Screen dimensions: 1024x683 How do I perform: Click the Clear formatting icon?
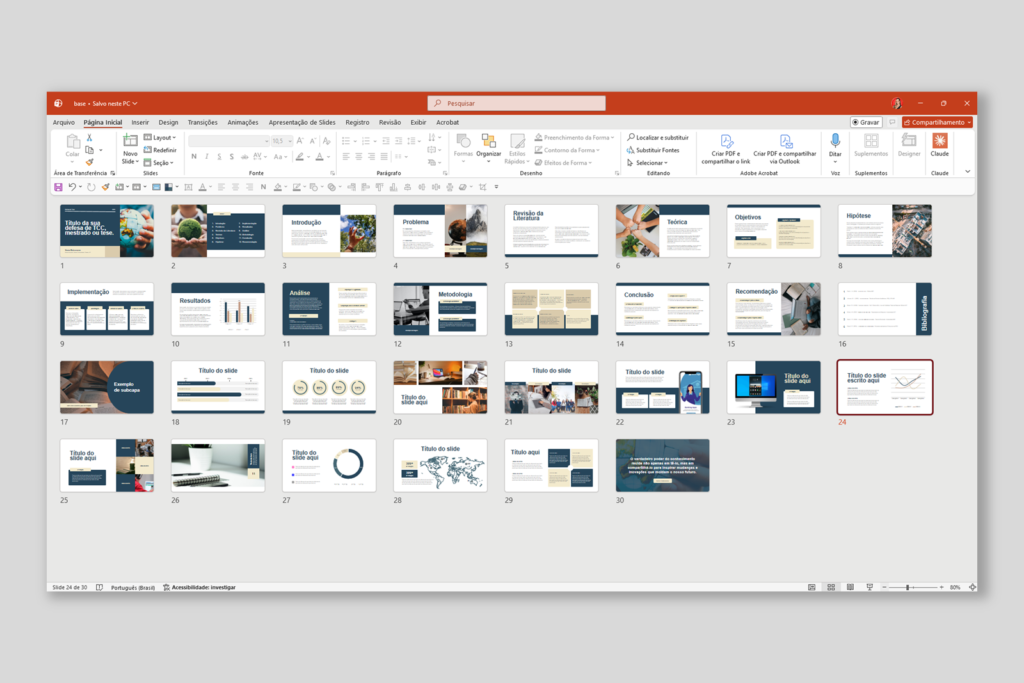(327, 140)
